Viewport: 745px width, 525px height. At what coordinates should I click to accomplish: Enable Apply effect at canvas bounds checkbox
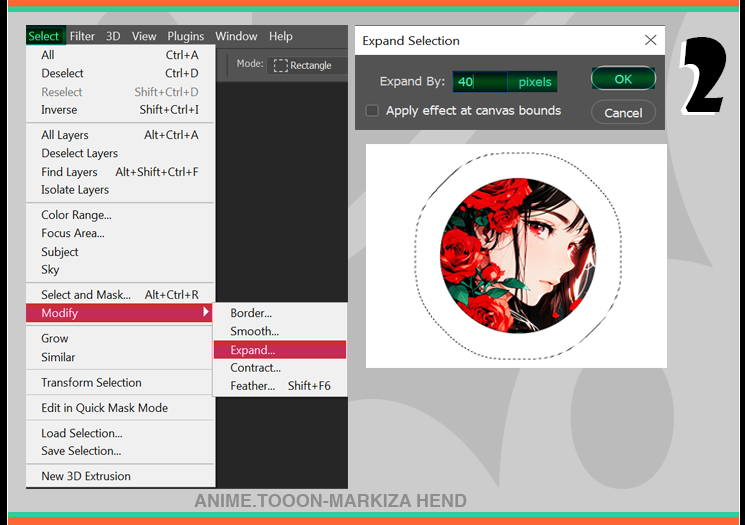pyautogui.click(x=372, y=111)
